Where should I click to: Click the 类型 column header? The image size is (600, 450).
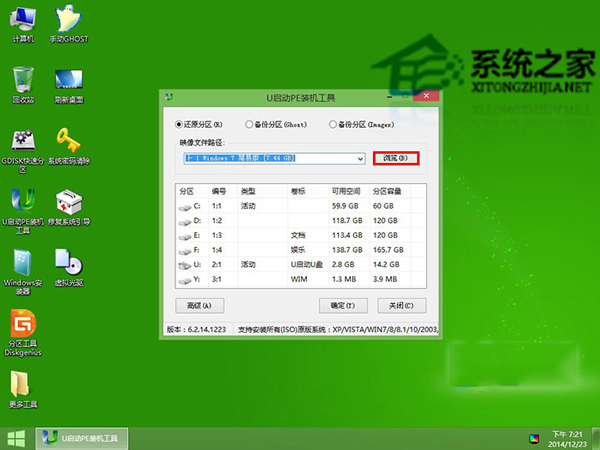point(262,191)
